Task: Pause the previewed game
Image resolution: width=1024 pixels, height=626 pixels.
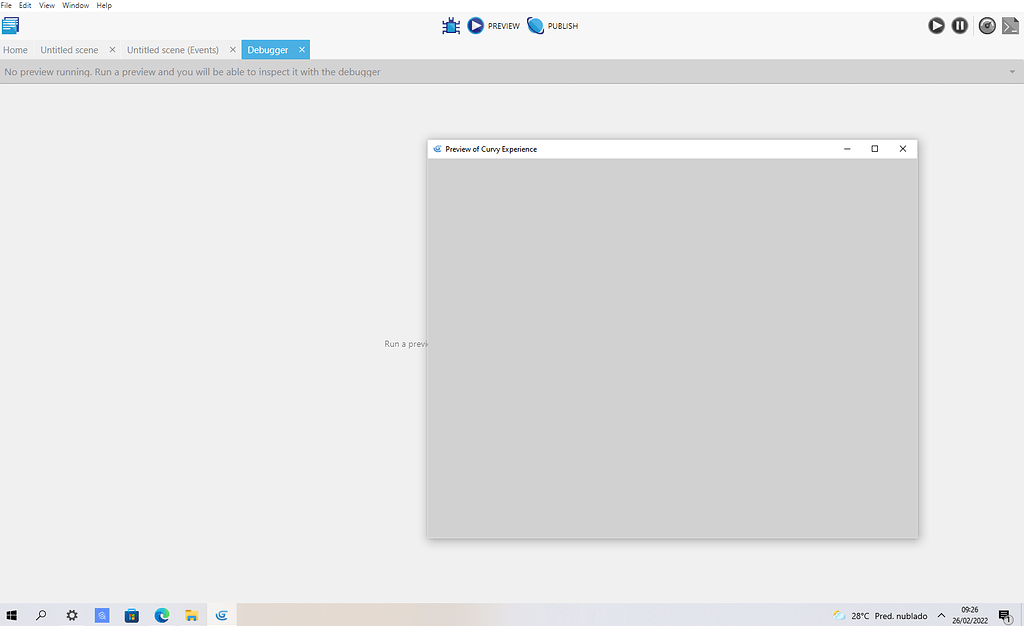Action: coord(960,25)
